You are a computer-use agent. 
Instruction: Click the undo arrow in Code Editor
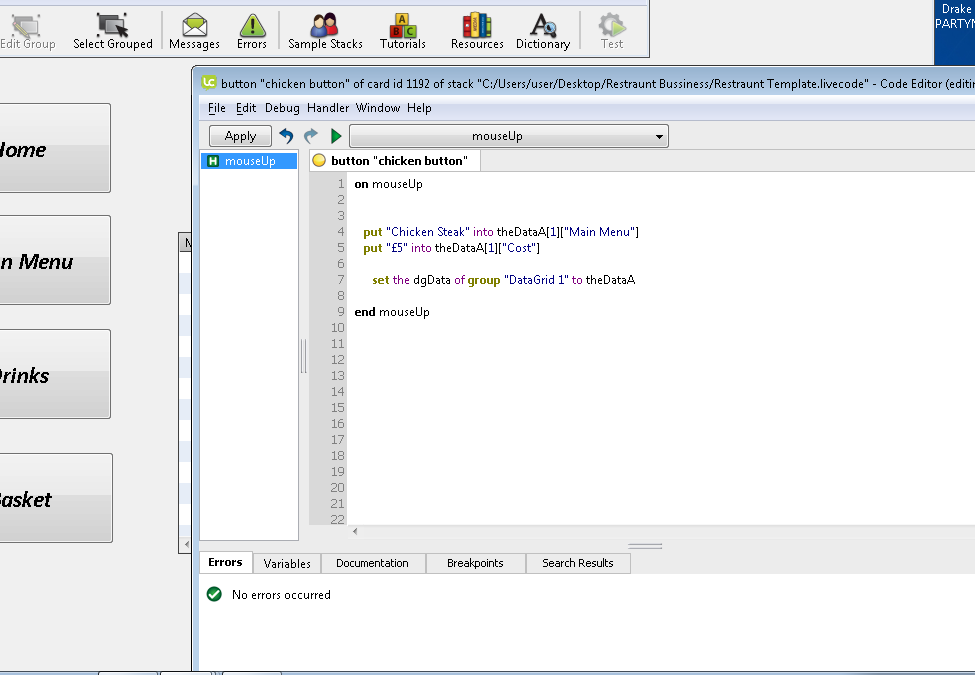[x=286, y=136]
